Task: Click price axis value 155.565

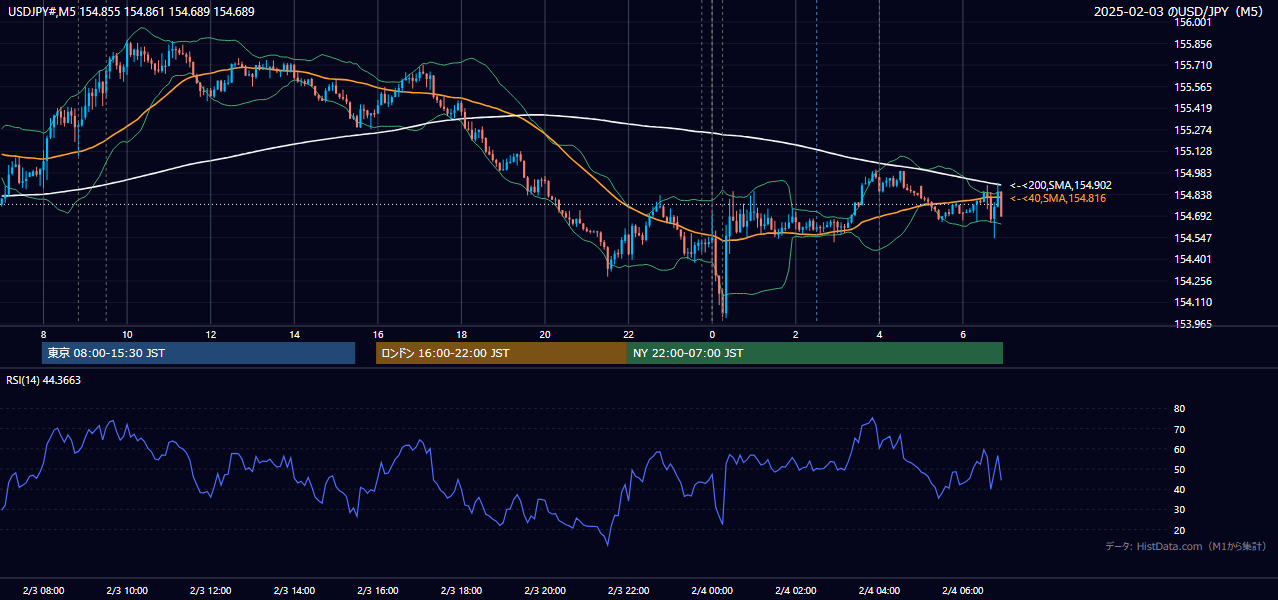Action: pos(1193,87)
